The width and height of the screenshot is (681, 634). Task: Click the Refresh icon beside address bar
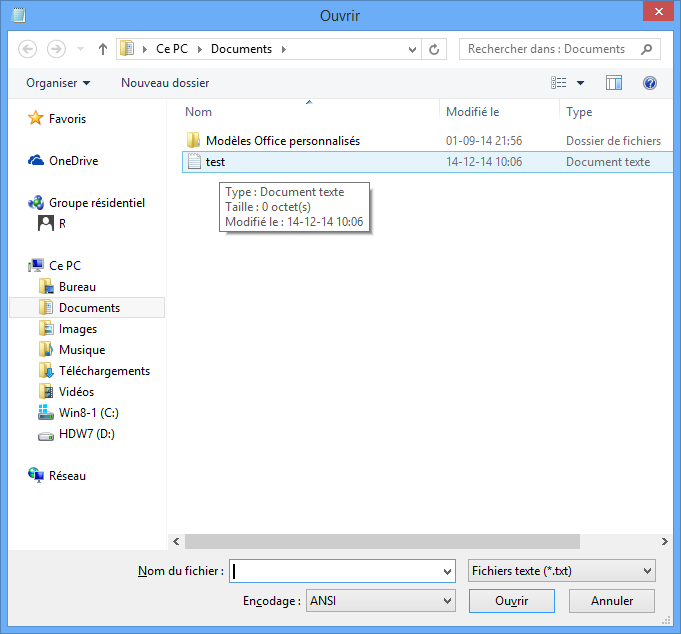point(434,49)
